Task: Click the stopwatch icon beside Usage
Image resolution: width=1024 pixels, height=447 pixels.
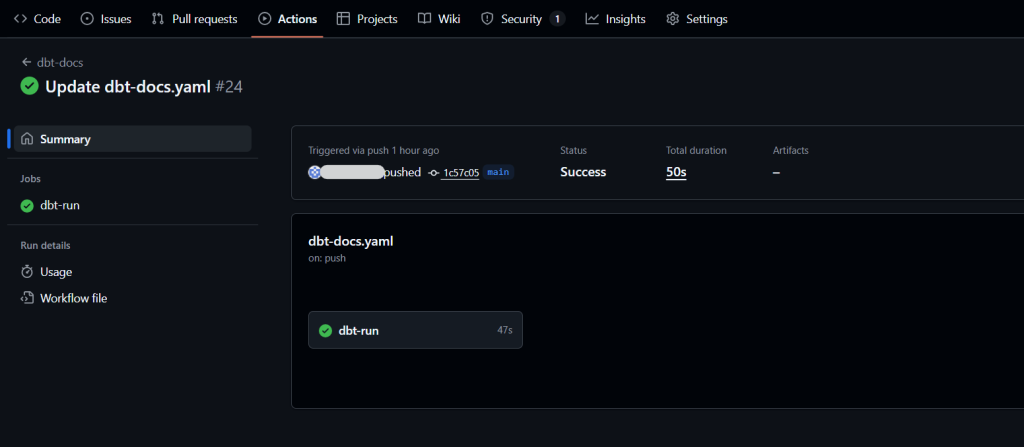Action: (27, 272)
